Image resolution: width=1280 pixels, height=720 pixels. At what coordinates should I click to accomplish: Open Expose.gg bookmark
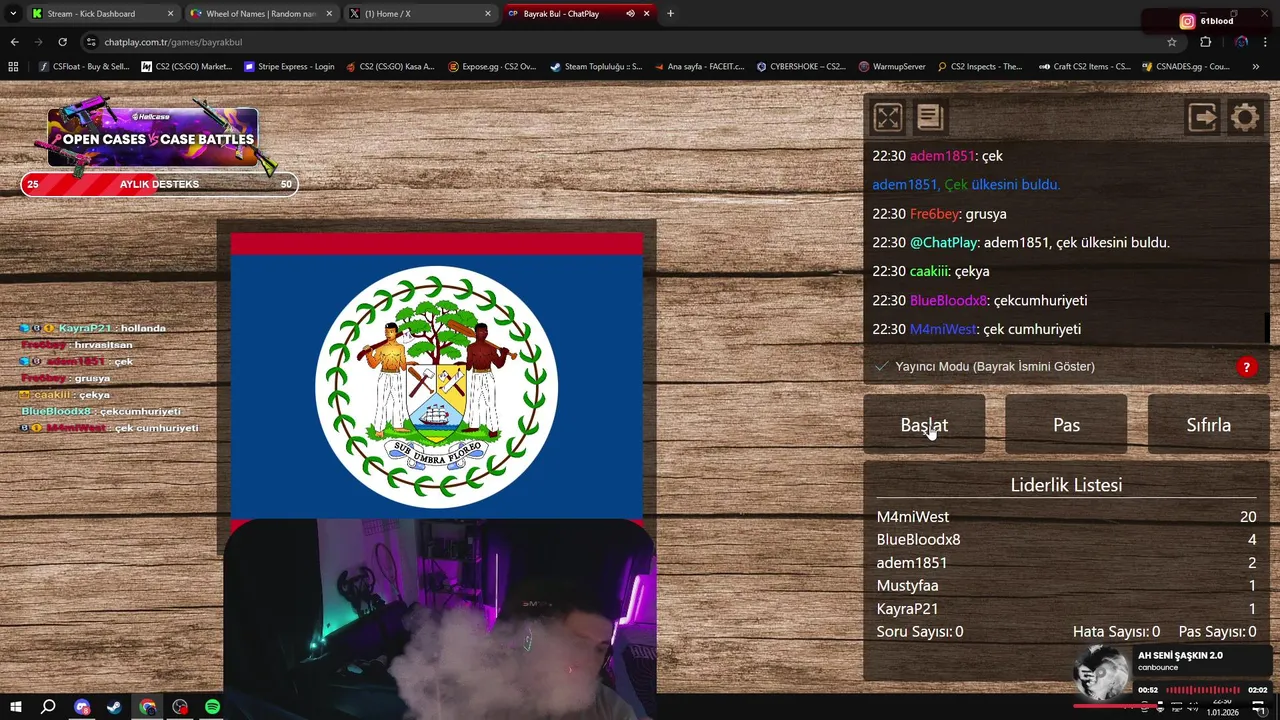coord(493,67)
